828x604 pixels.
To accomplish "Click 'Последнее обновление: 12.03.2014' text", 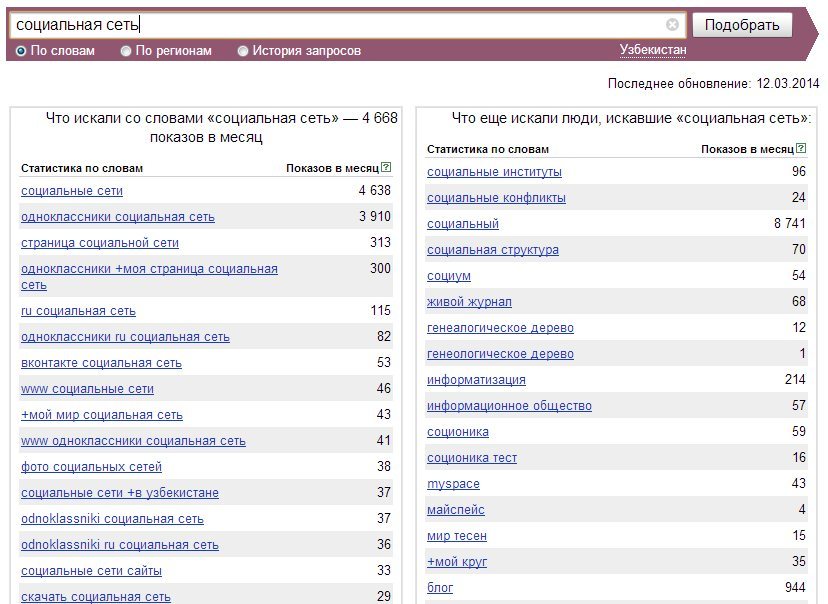I will 713,83.
